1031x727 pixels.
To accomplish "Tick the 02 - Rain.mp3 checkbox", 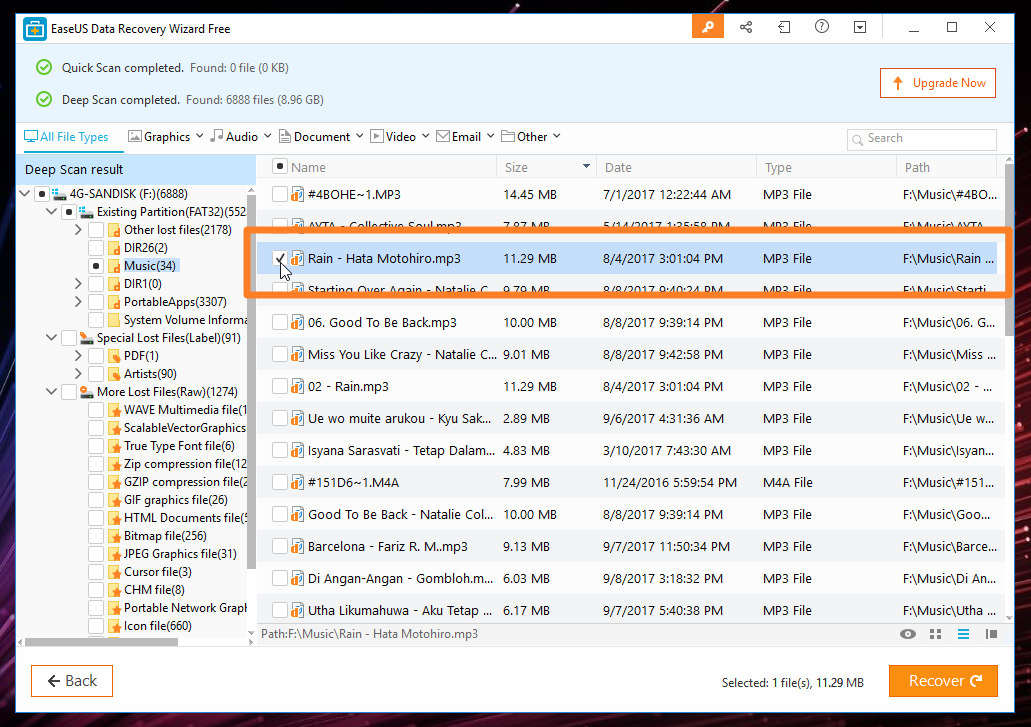I will click(279, 386).
